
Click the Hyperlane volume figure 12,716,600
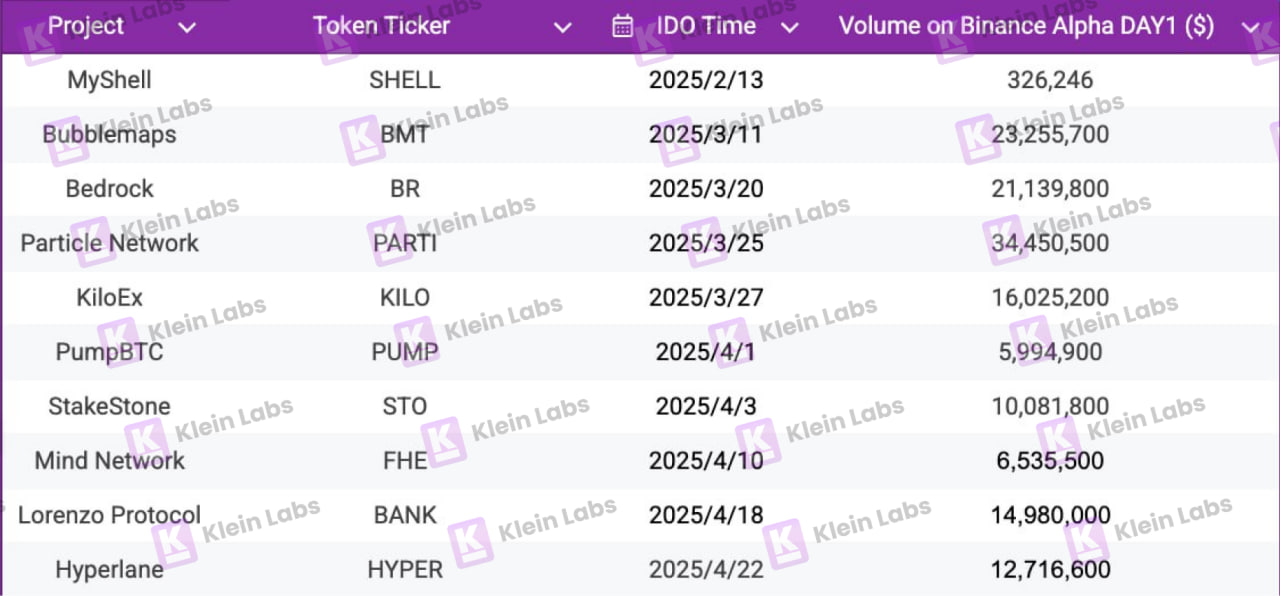coord(1049,569)
